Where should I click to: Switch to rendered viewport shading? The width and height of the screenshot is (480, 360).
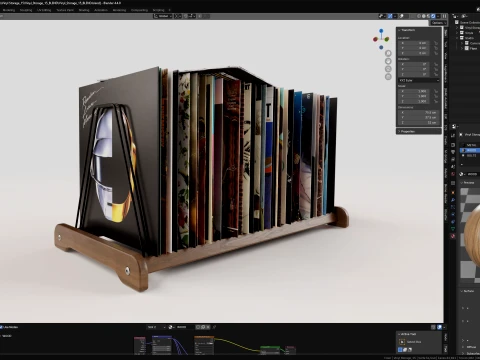point(433,16)
